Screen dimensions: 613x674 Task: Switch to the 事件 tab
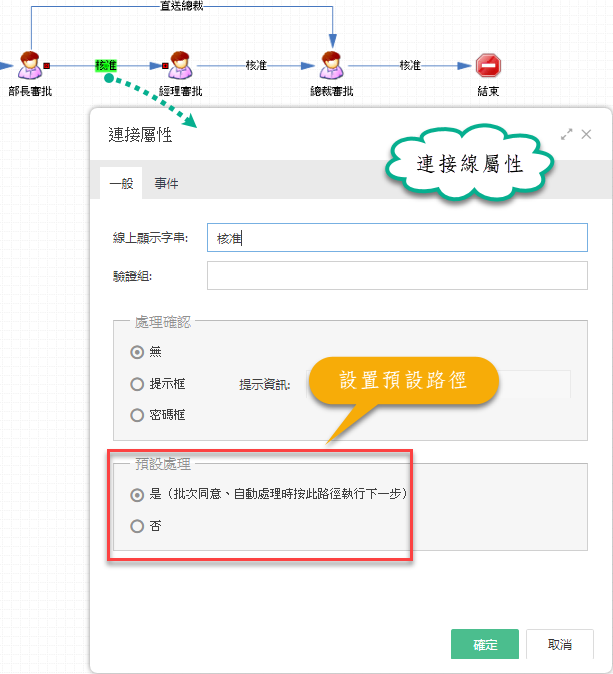(x=166, y=184)
